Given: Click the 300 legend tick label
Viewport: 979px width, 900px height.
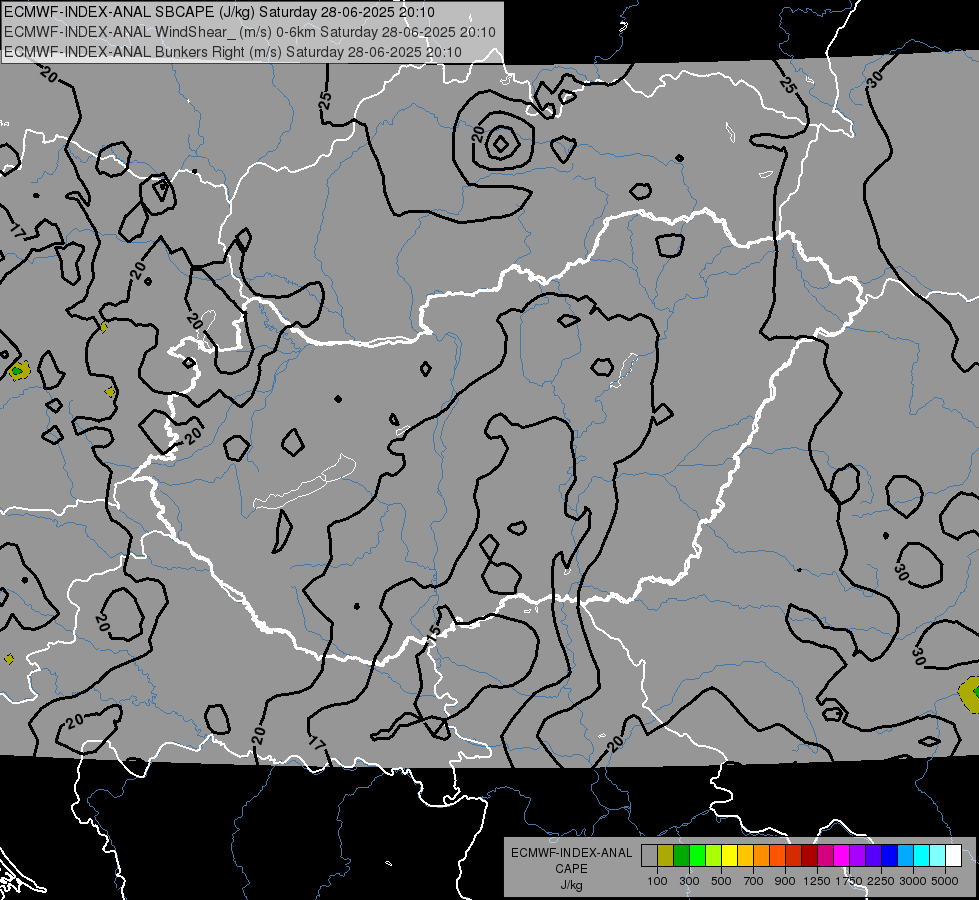Looking at the screenshot, I should [x=689, y=881].
